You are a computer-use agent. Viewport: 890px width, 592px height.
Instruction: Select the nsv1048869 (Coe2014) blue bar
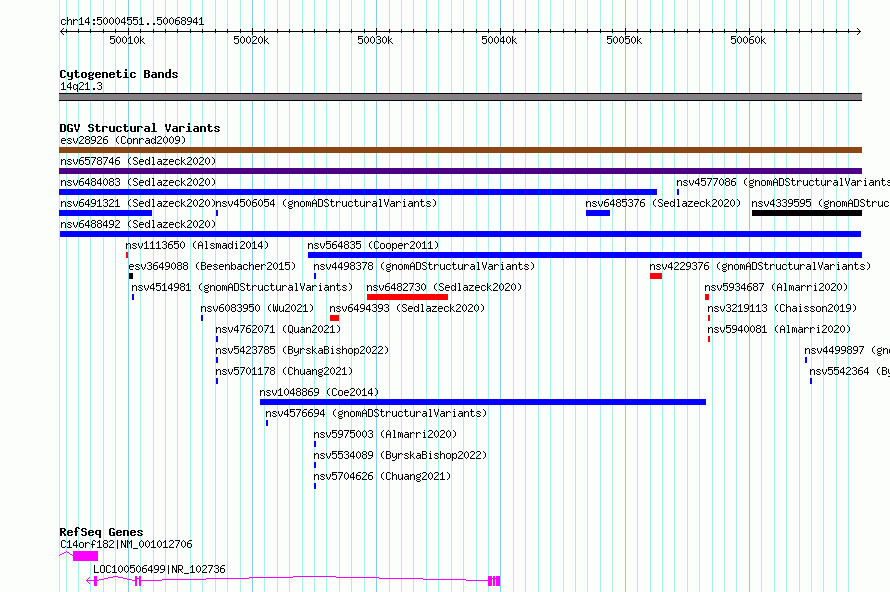(x=483, y=402)
